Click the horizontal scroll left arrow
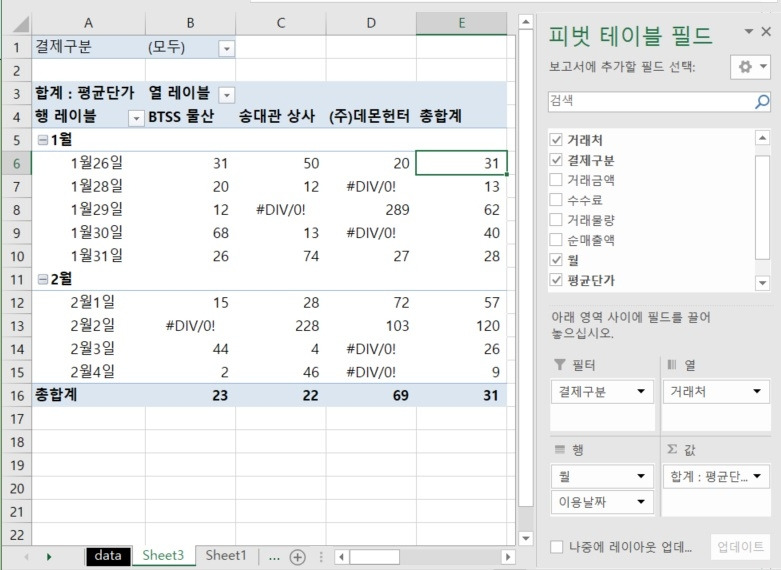Viewport: 781px width, 570px height. pyautogui.click(x=342, y=557)
